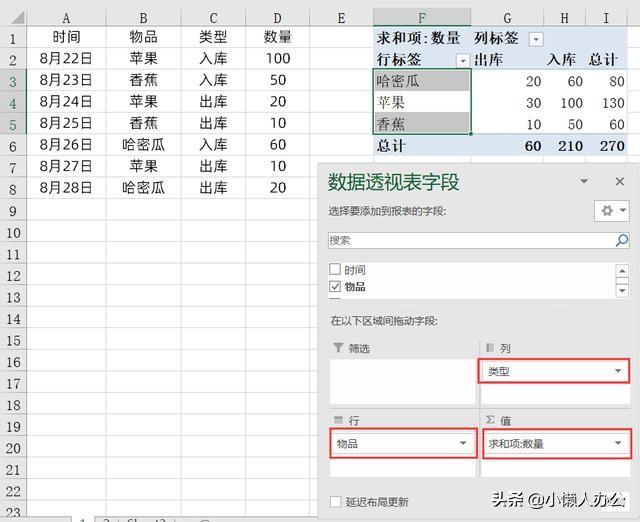Select the 8月22日 date cell

coord(66,59)
